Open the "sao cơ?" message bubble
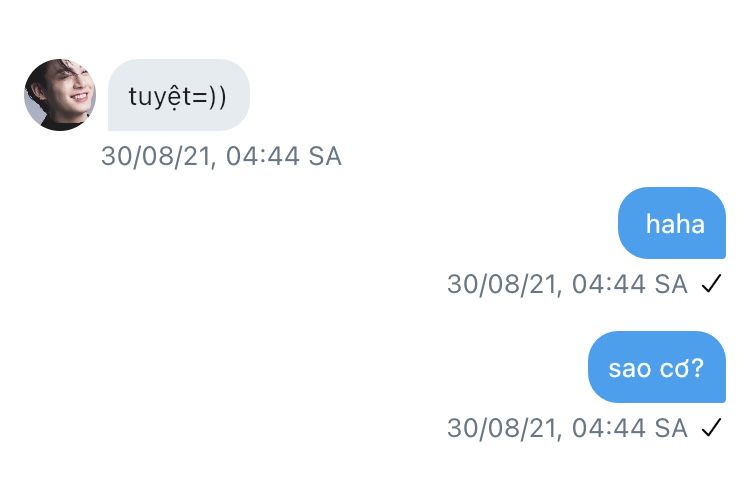 coord(656,367)
